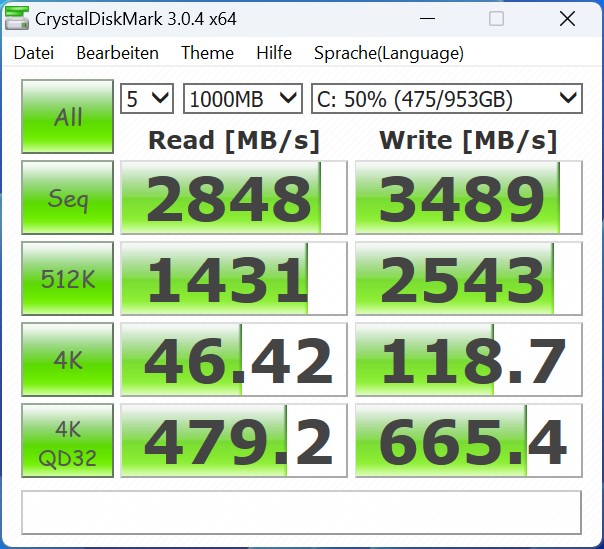Open the Sprache(Language) menu

388,53
